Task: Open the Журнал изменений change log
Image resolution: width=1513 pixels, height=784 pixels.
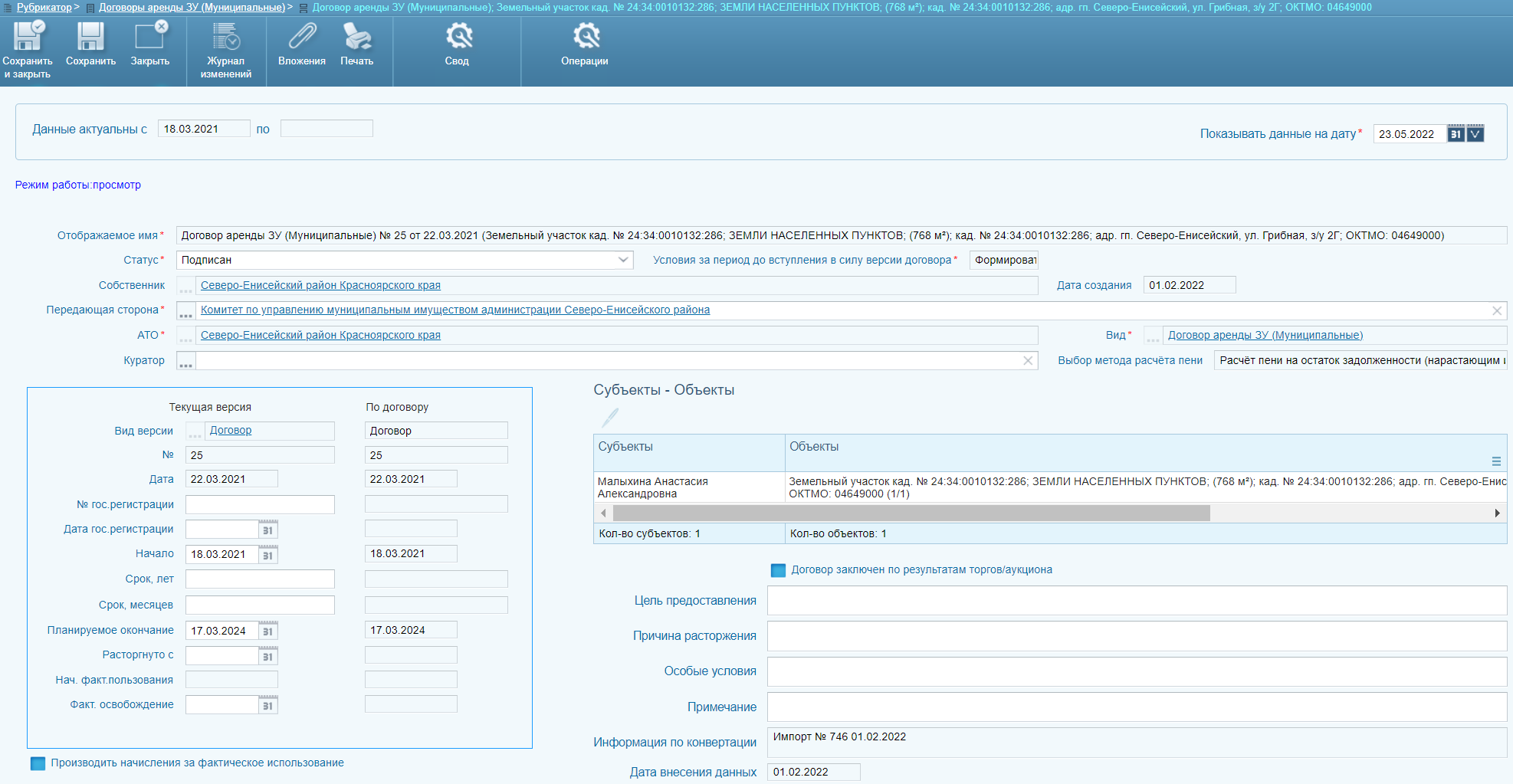Action: pyautogui.click(x=225, y=37)
